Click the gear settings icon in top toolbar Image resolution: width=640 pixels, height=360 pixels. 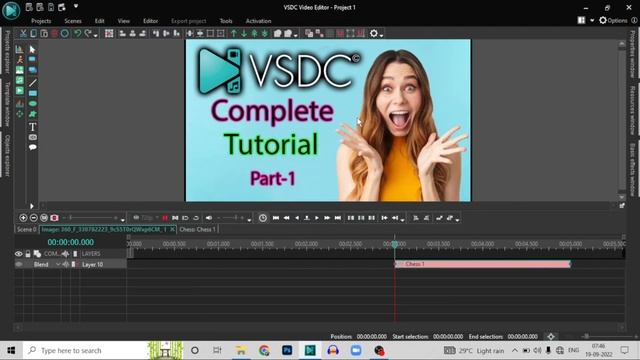373,33
